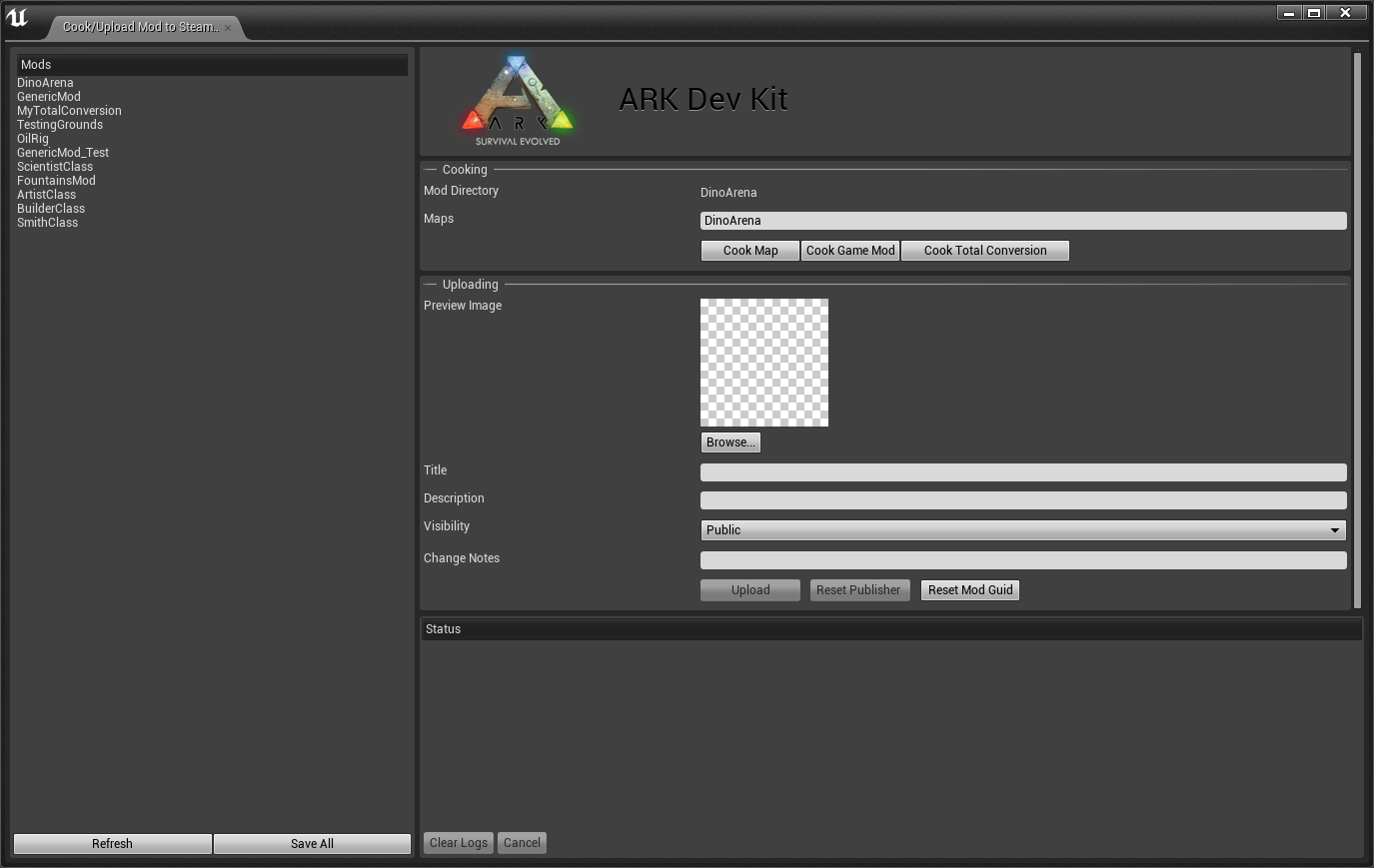
Task: Click the Refresh button
Action: point(113,844)
